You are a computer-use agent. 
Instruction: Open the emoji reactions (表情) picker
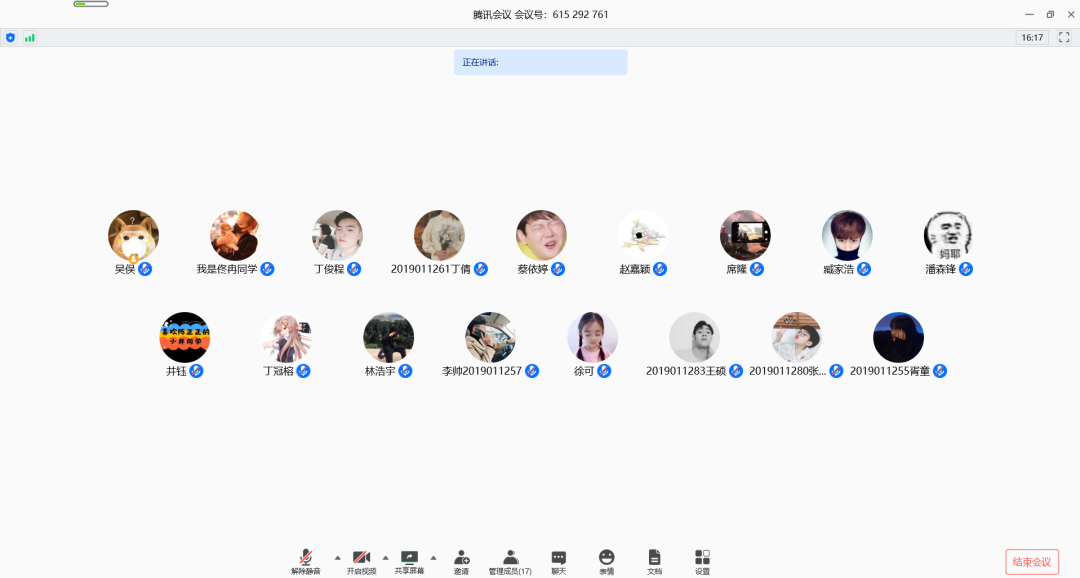(x=607, y=561)
